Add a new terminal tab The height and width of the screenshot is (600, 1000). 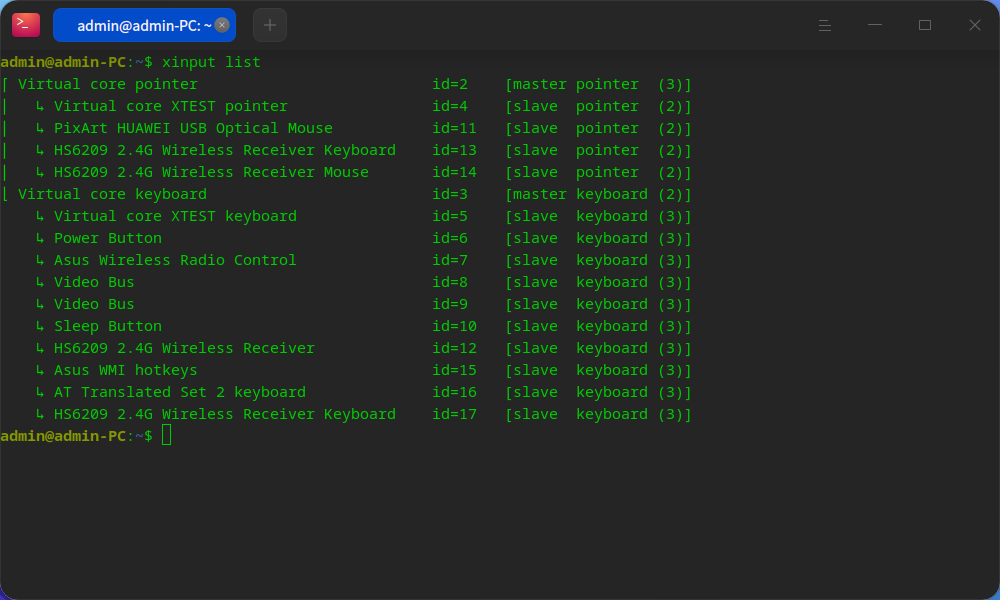pos(270,25)
